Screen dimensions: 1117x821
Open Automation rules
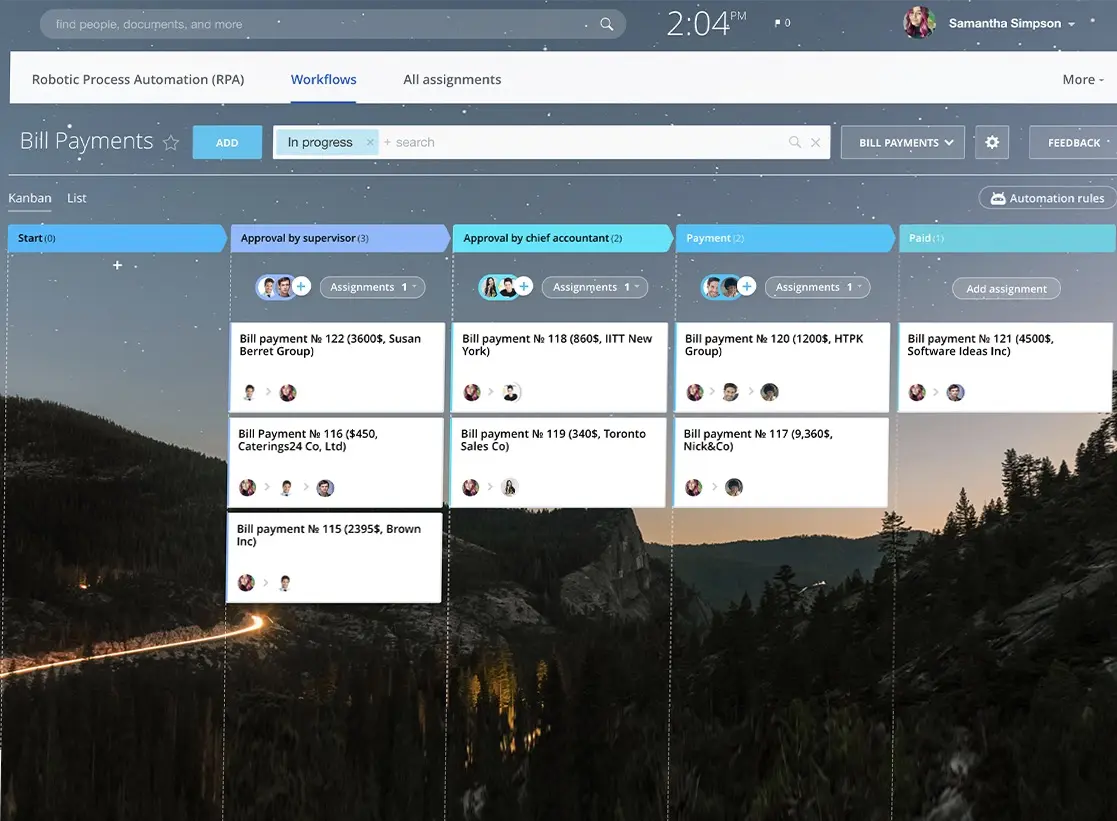(x=1047, y=198)
